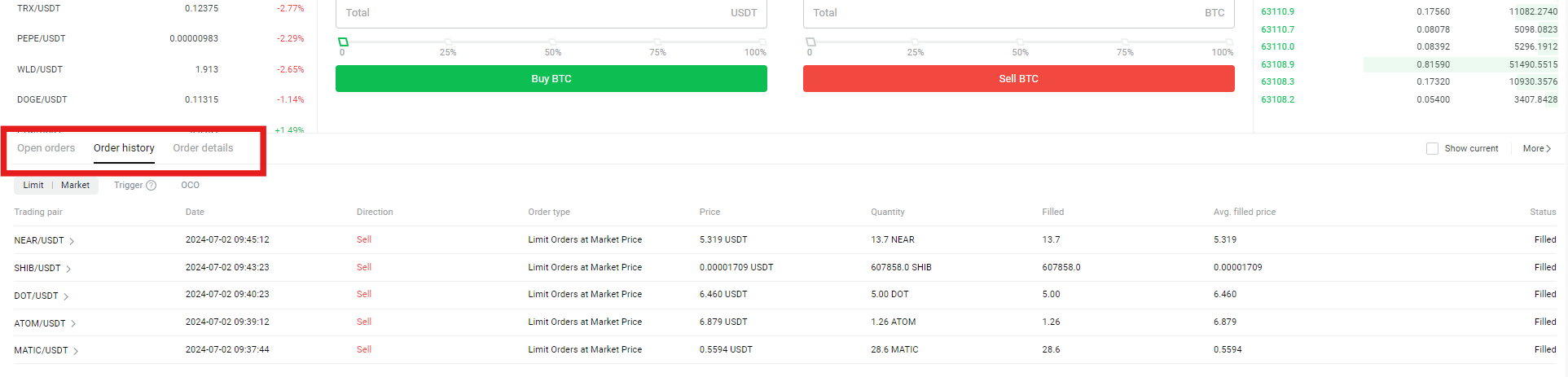Set sell amount slider to 75%
The height and width of the screenshot is (377, 1568).
tap(1125, 42)
